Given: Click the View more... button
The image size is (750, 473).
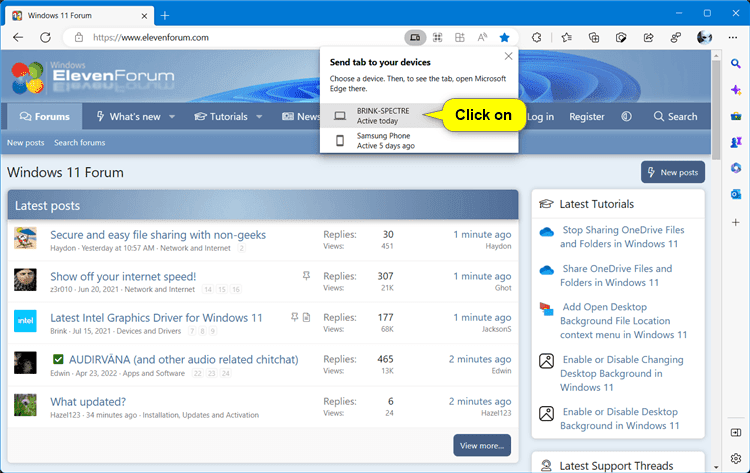Looking at the screenshot, I should click(x=482, y=445).
